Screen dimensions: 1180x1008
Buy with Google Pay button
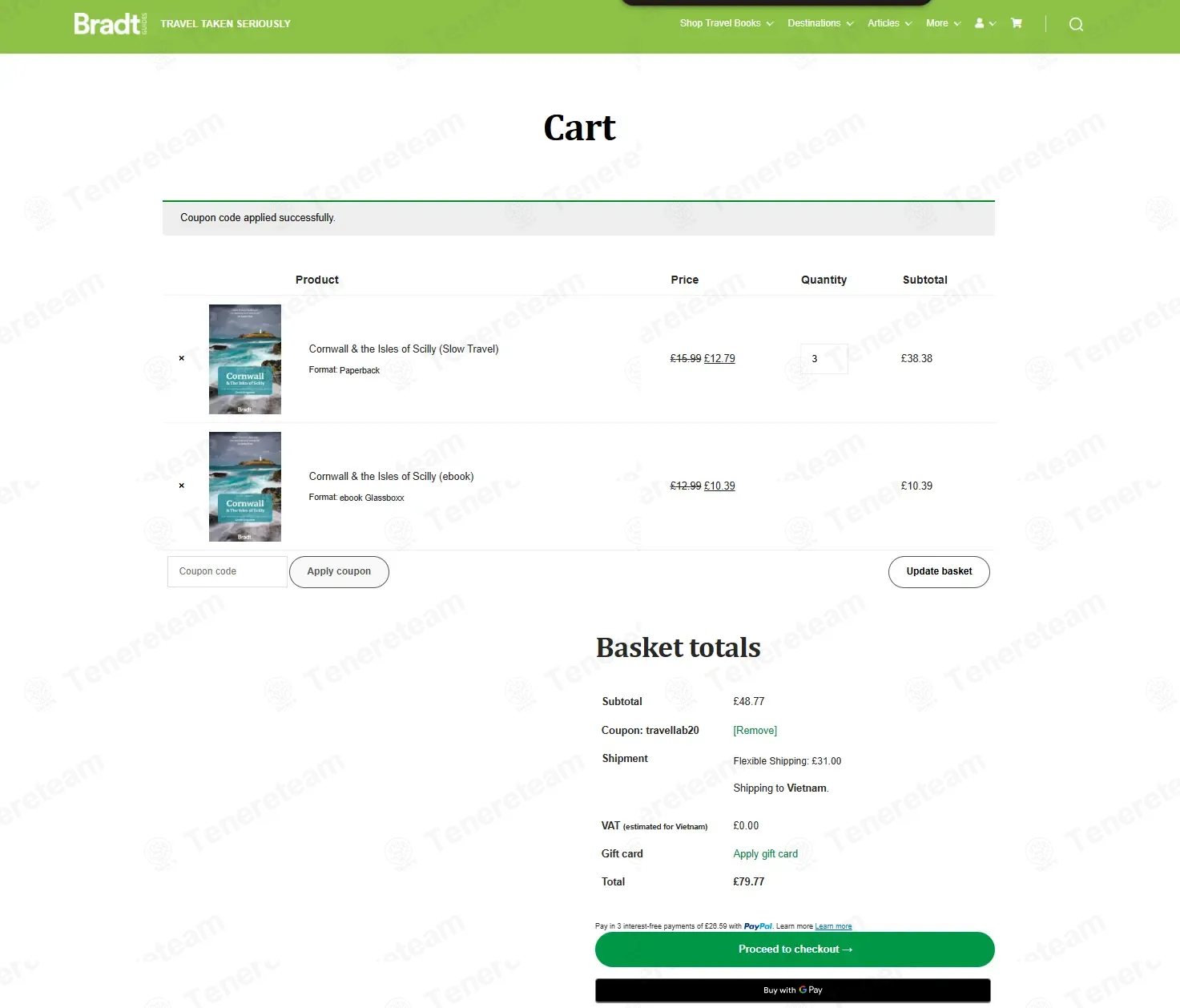pos(793,990)
